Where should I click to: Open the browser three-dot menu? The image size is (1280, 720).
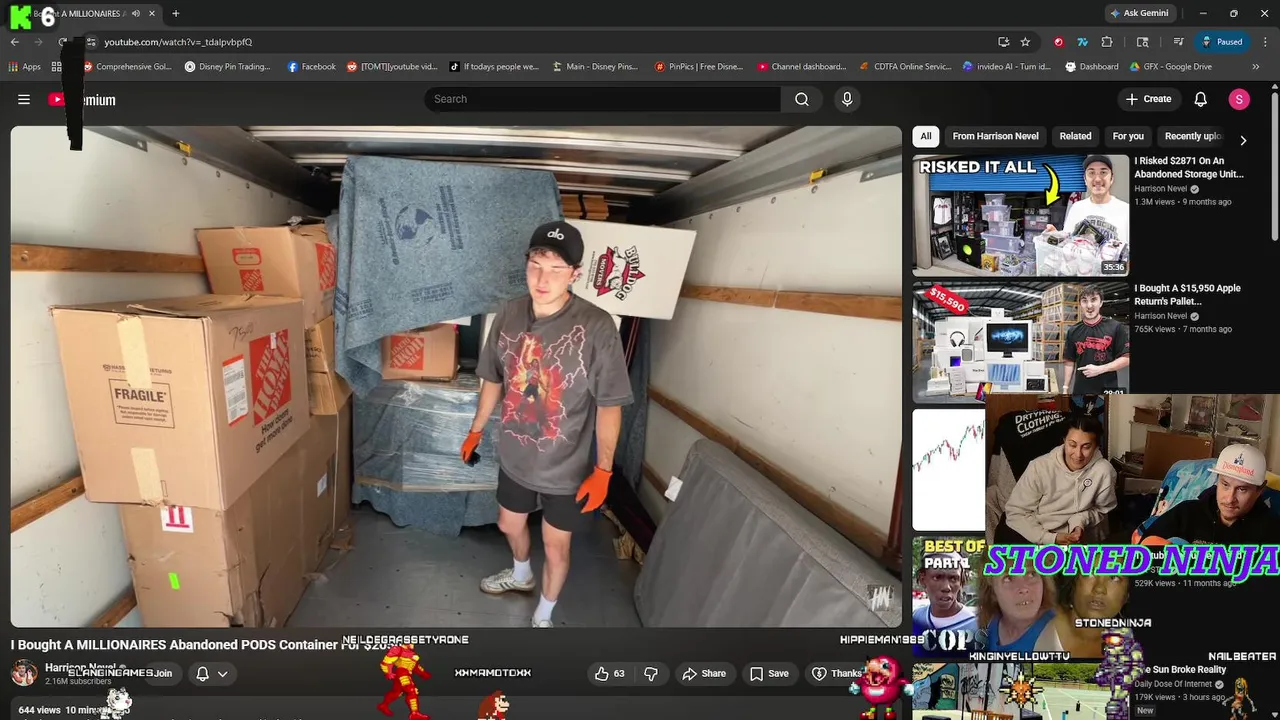click(x=1266, y=42)
